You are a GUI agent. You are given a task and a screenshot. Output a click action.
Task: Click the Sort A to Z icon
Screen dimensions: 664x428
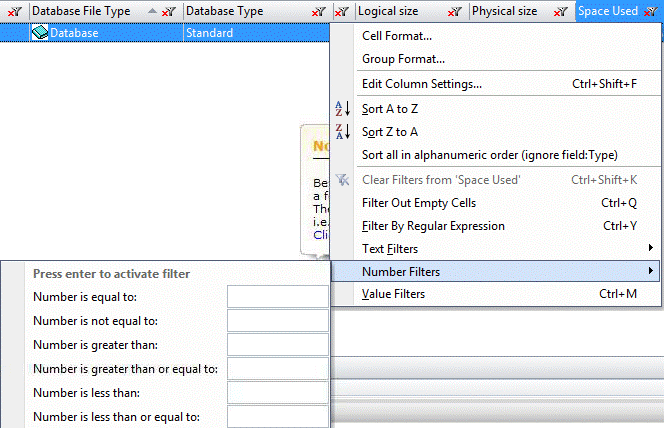pyautogui.click(x=342, y=108)
